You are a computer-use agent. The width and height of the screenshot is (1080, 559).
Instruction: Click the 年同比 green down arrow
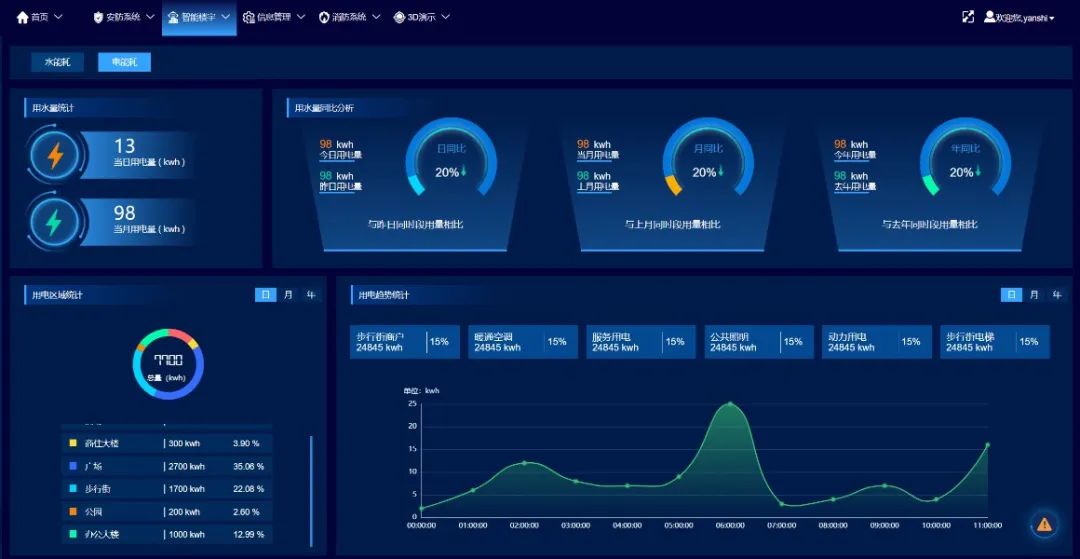coord(978,171)
